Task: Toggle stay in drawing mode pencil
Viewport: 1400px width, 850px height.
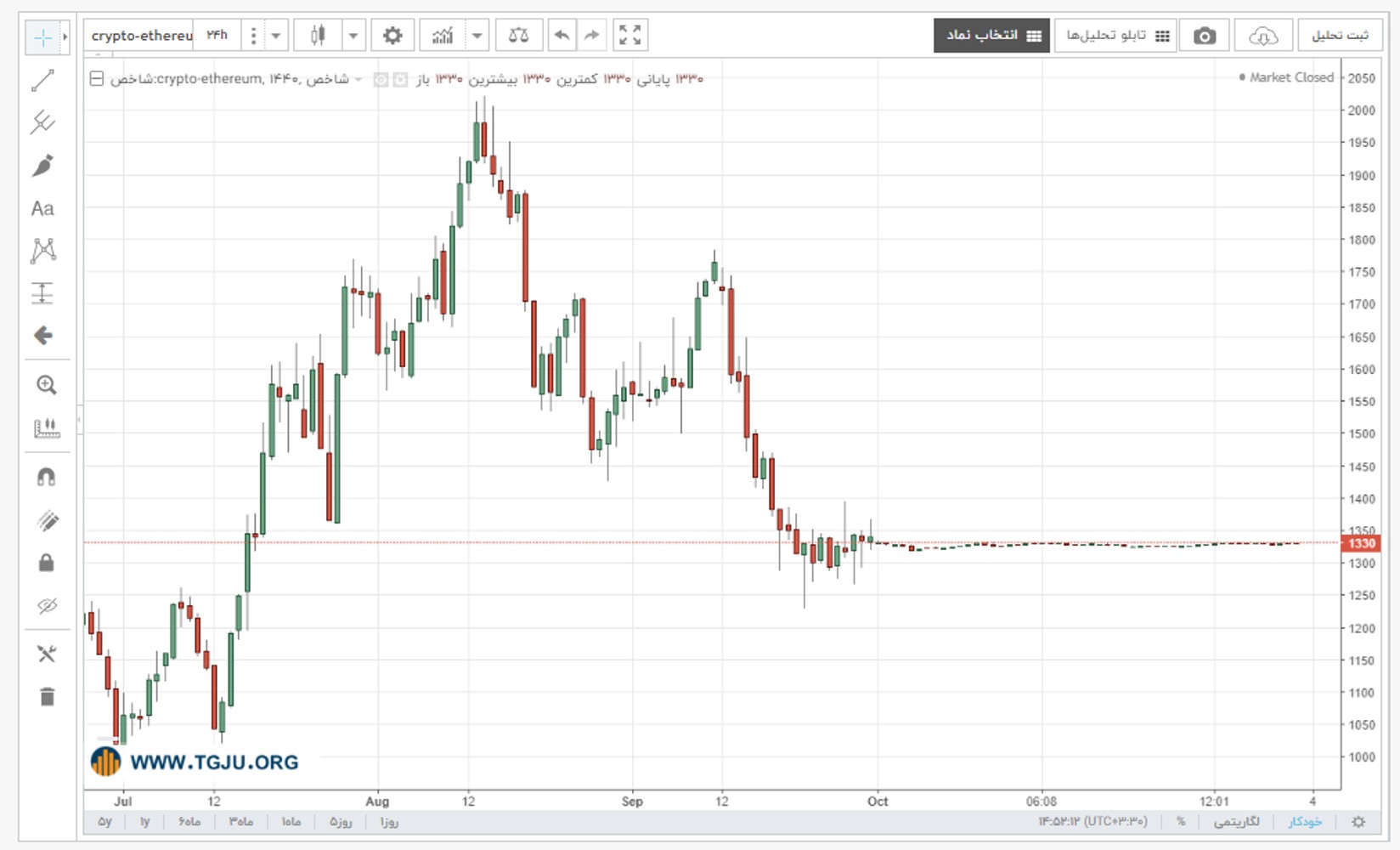Action: point(46,520)
